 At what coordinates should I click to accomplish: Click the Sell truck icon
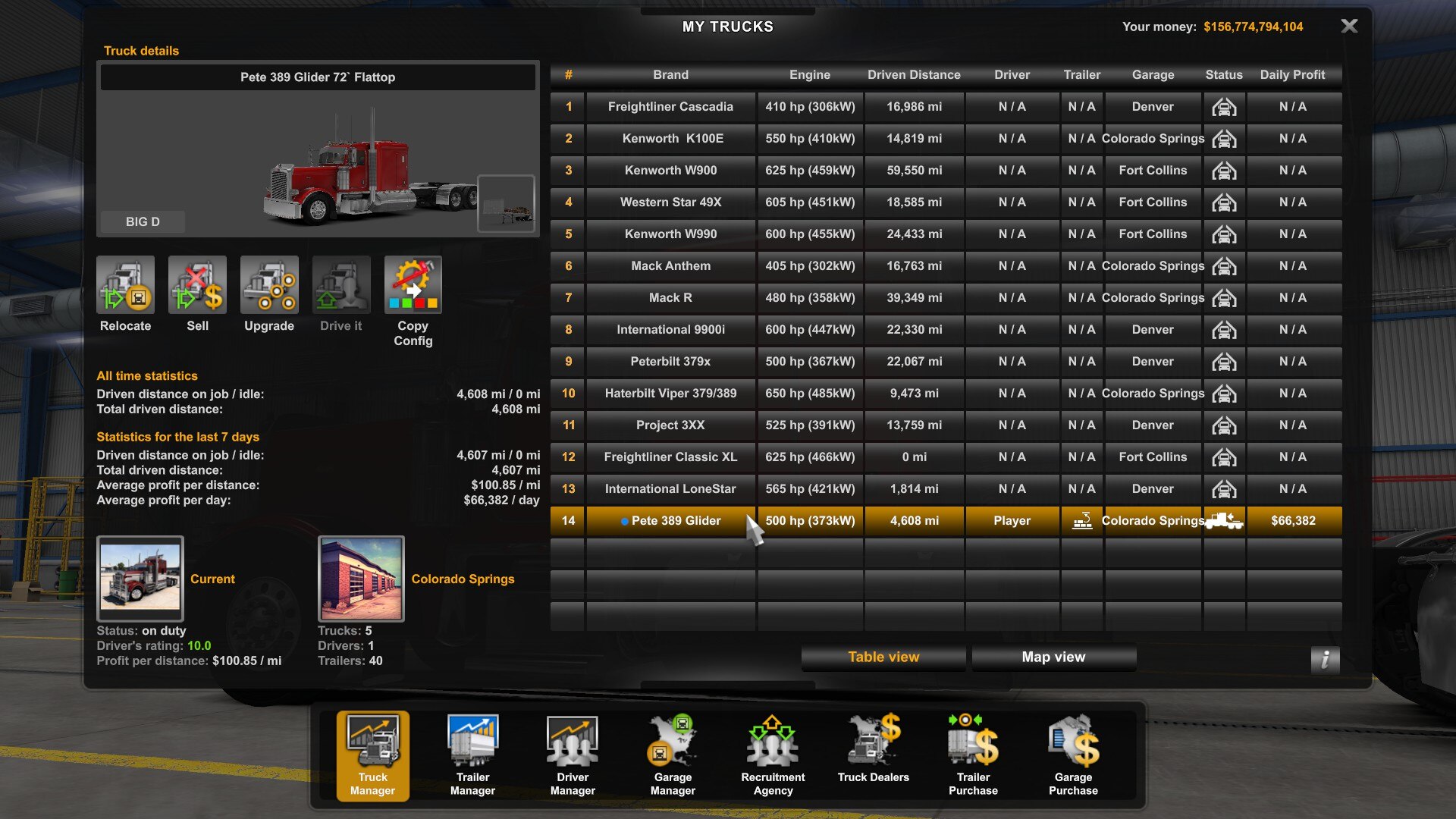(x=197, y=284)
